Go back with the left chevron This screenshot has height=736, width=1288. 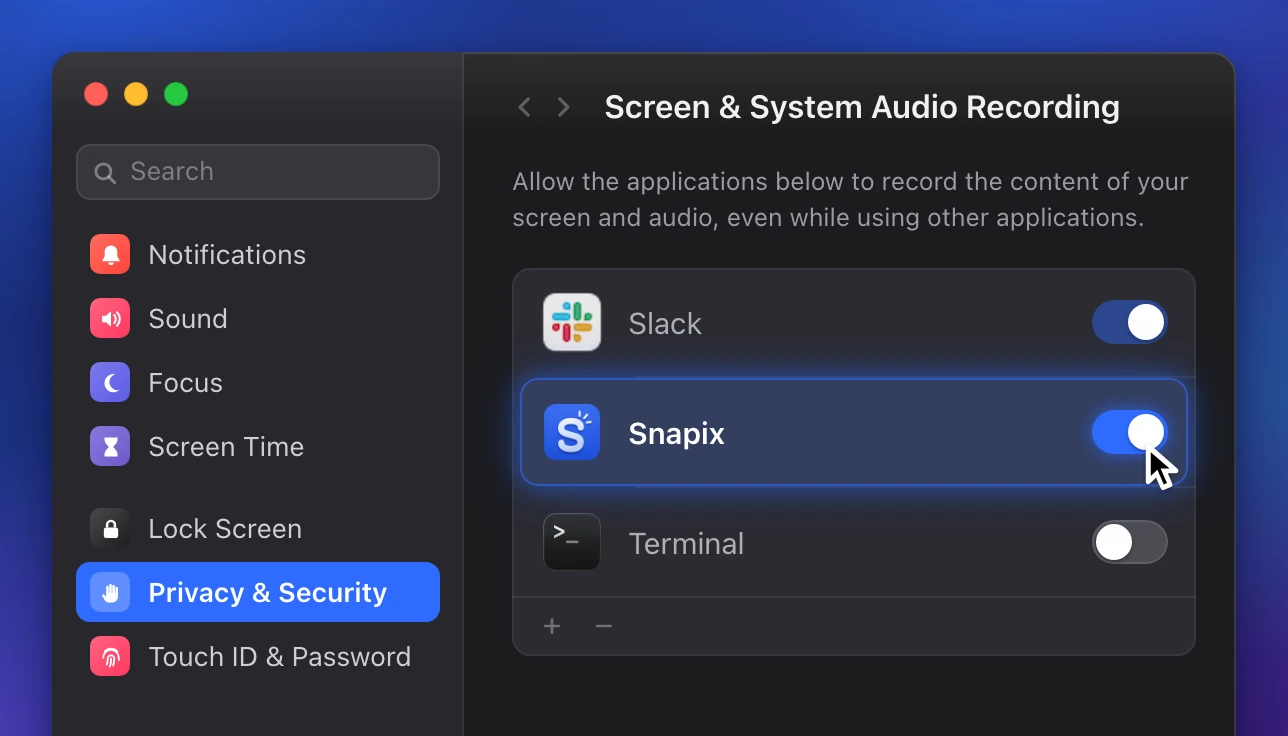tap(524, 107)
